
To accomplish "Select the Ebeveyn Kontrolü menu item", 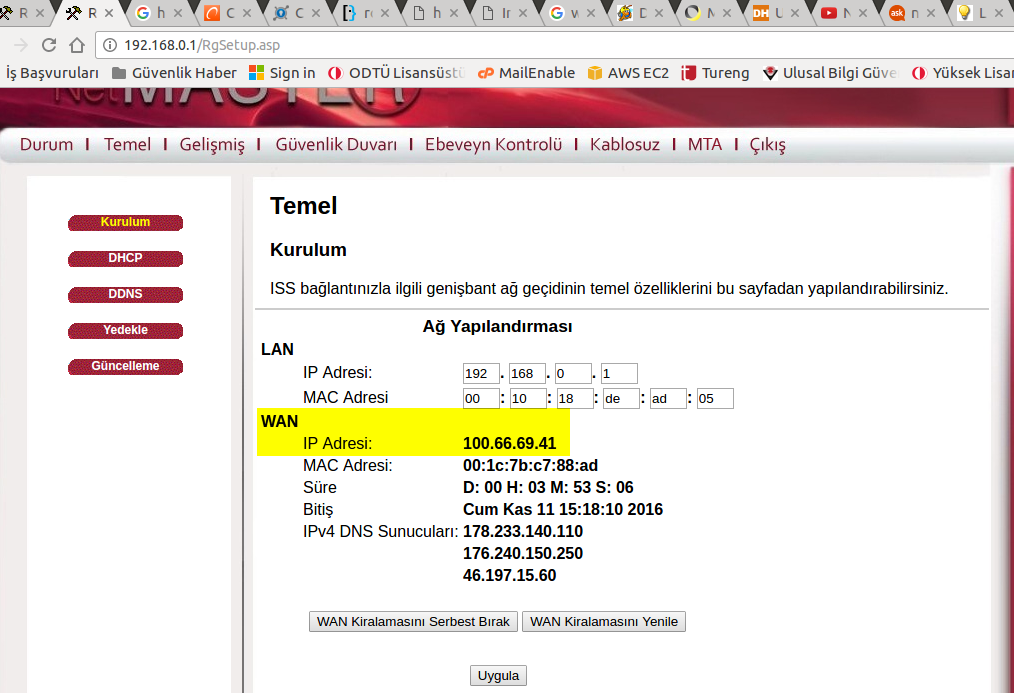I will point(493,144).
